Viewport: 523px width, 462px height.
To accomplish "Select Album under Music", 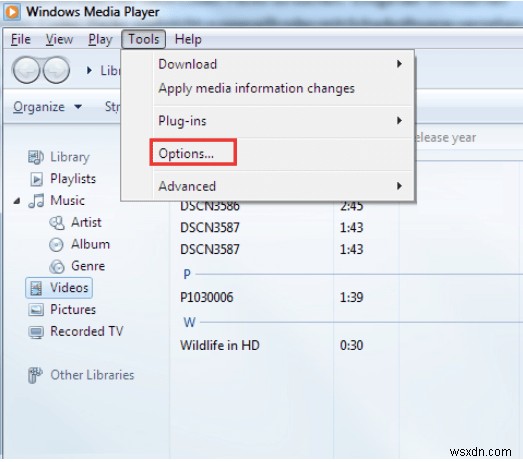I will tap(90, 245).
